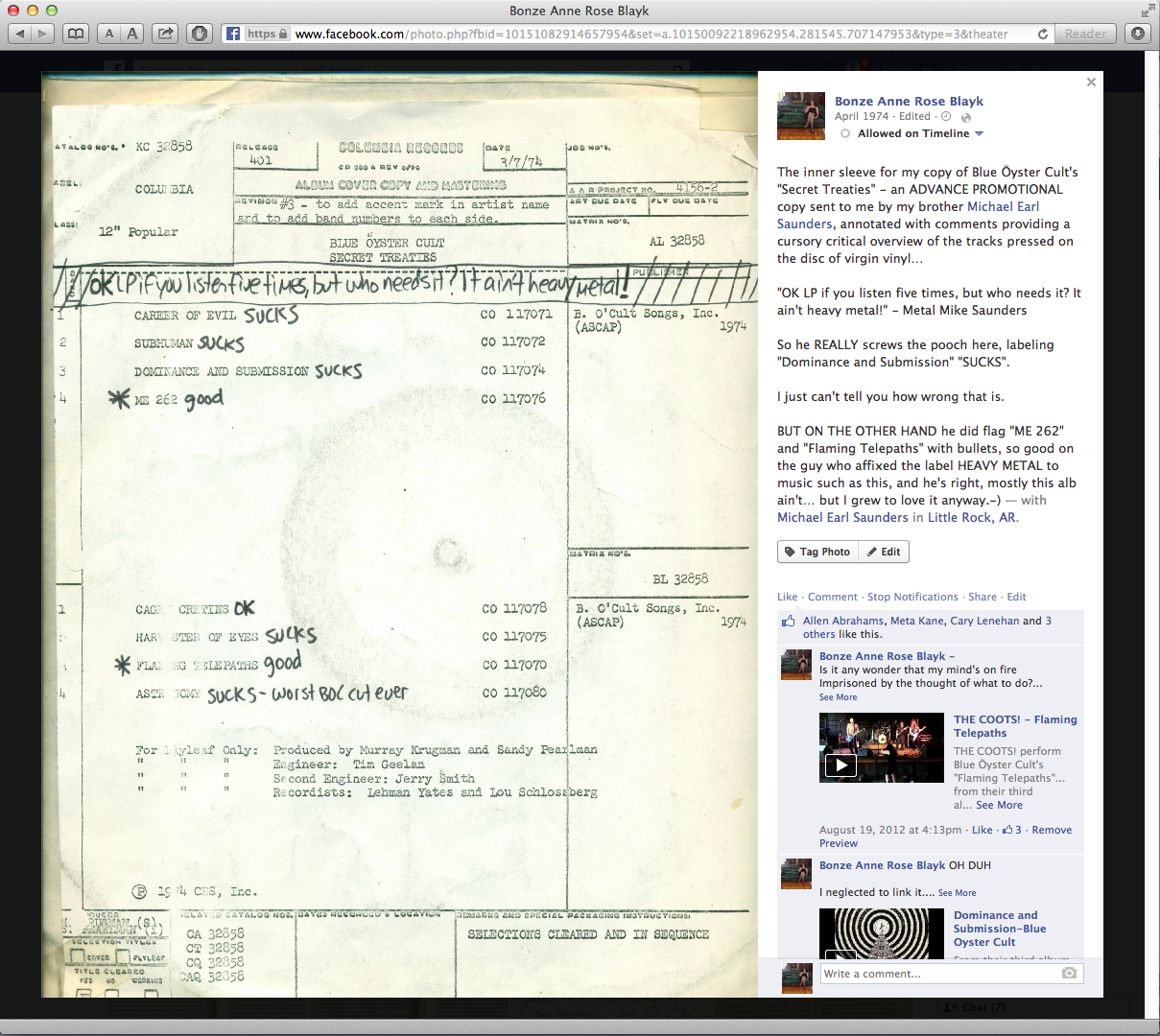
Task: Click the Like link under the photo
Action: pyautogui.click(x=787, y=597)
